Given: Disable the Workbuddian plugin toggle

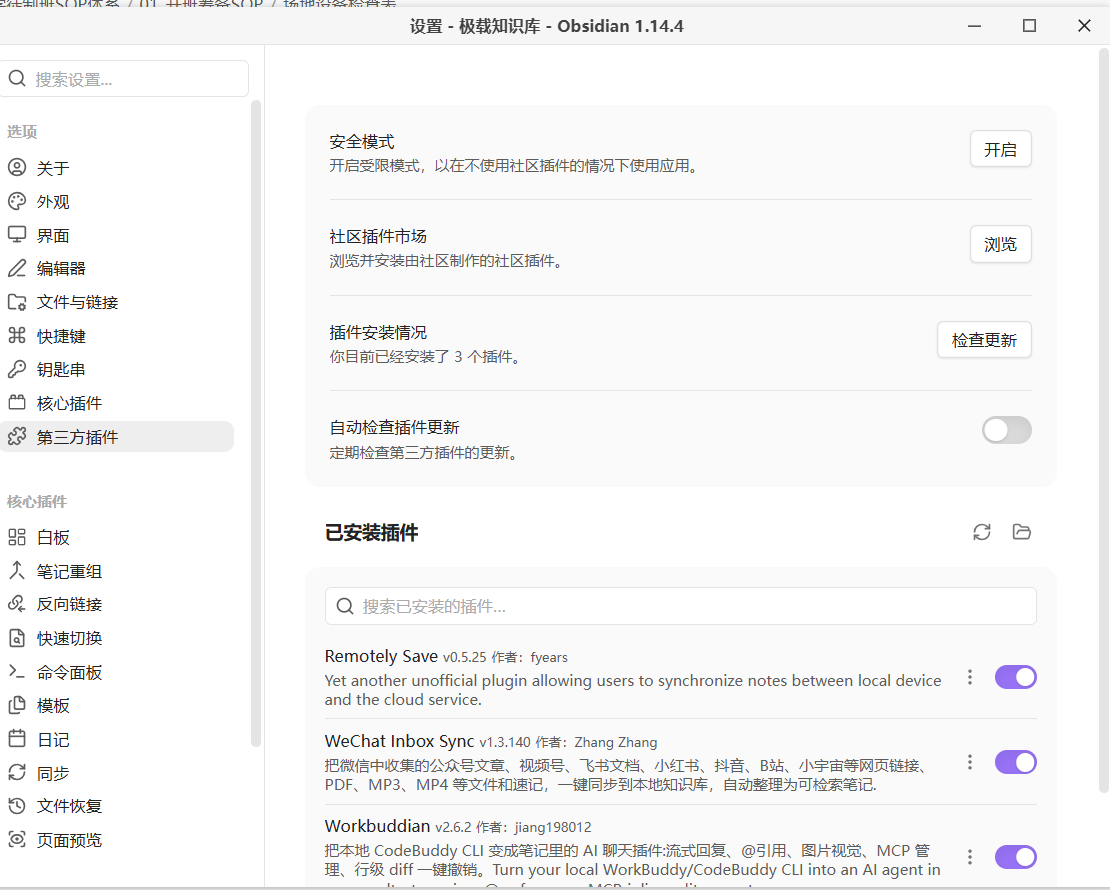Looking at the screenshot, I should click(x=1016, y=857).
